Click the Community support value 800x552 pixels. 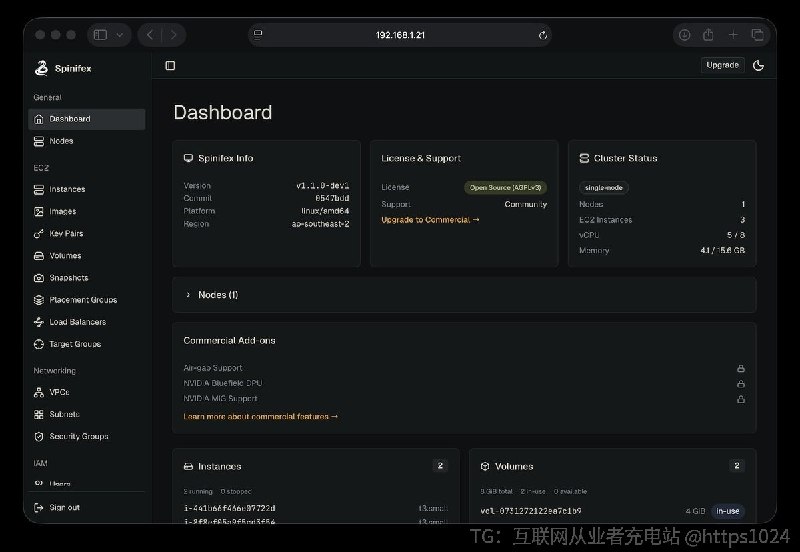coord(526,204)
